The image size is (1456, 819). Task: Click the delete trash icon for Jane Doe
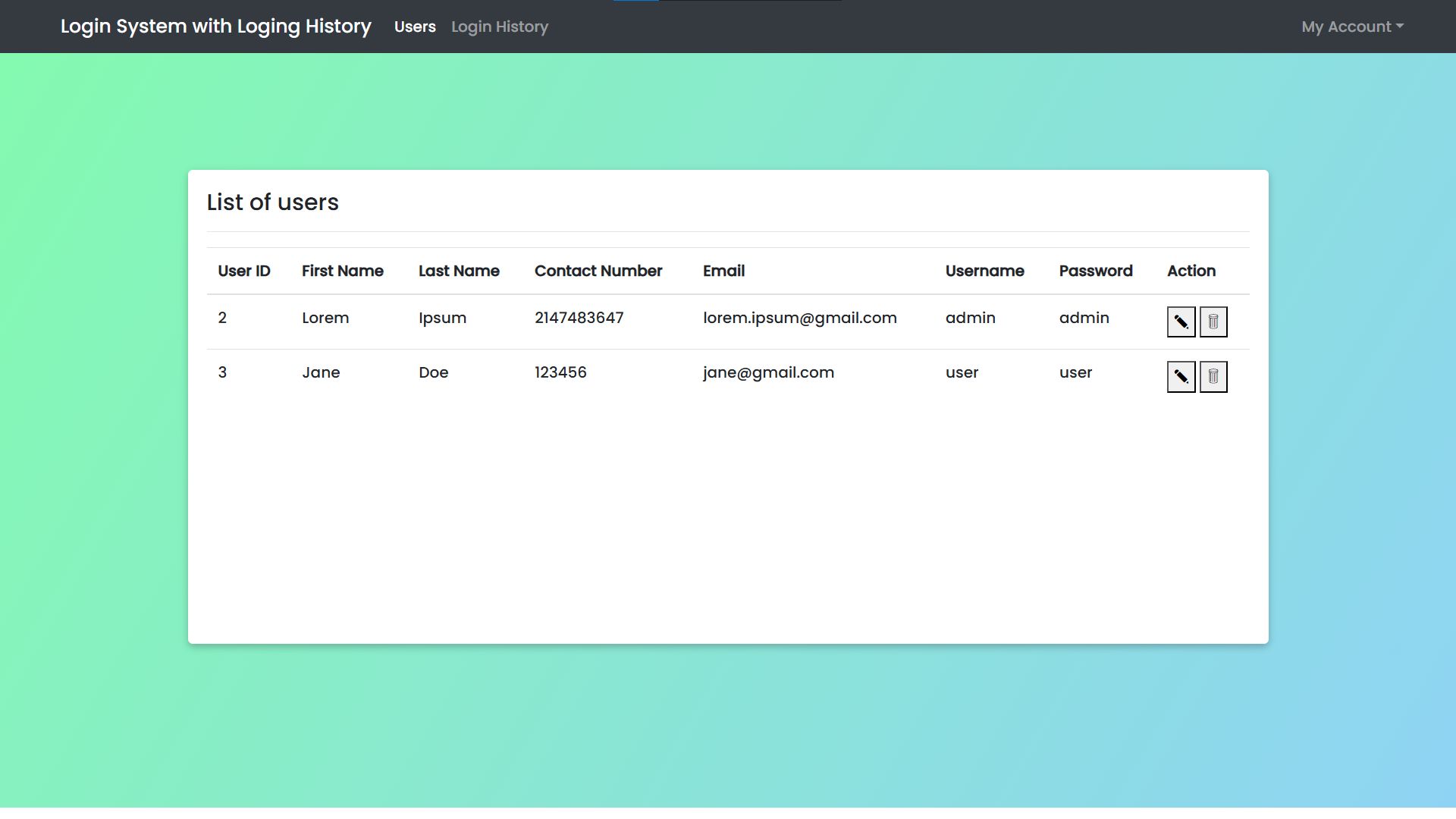1213,377
